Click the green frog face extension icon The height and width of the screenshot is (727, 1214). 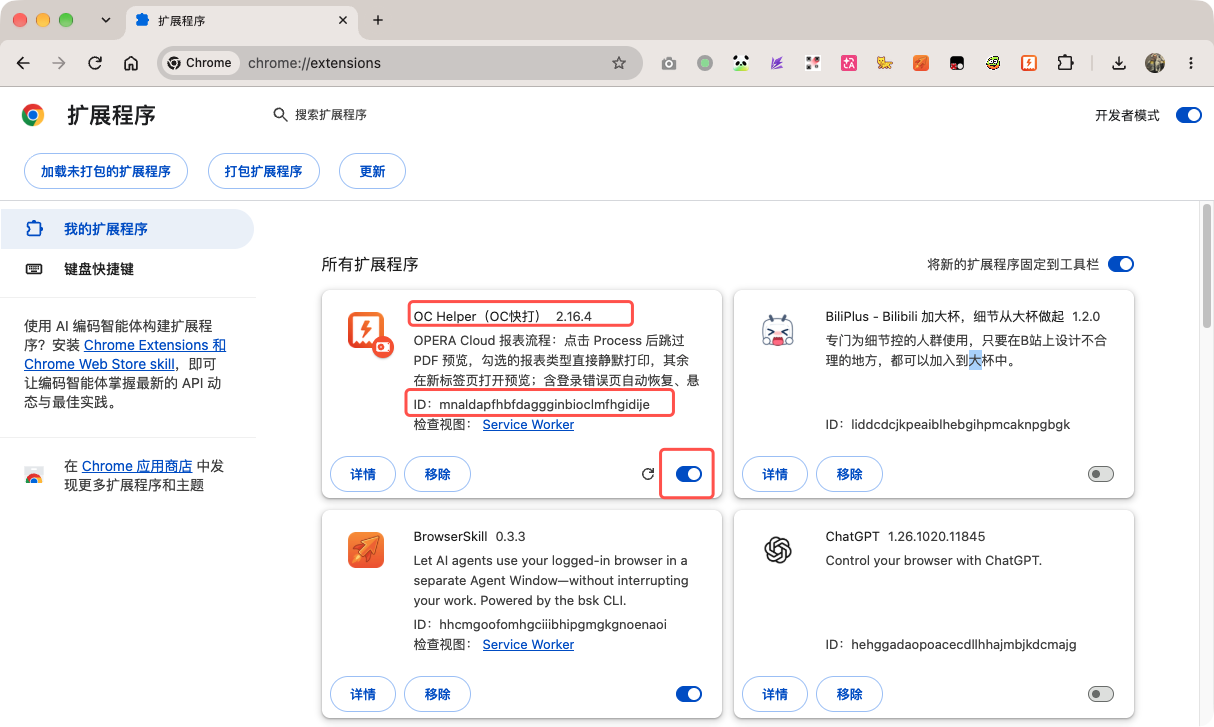click(993, 63)
